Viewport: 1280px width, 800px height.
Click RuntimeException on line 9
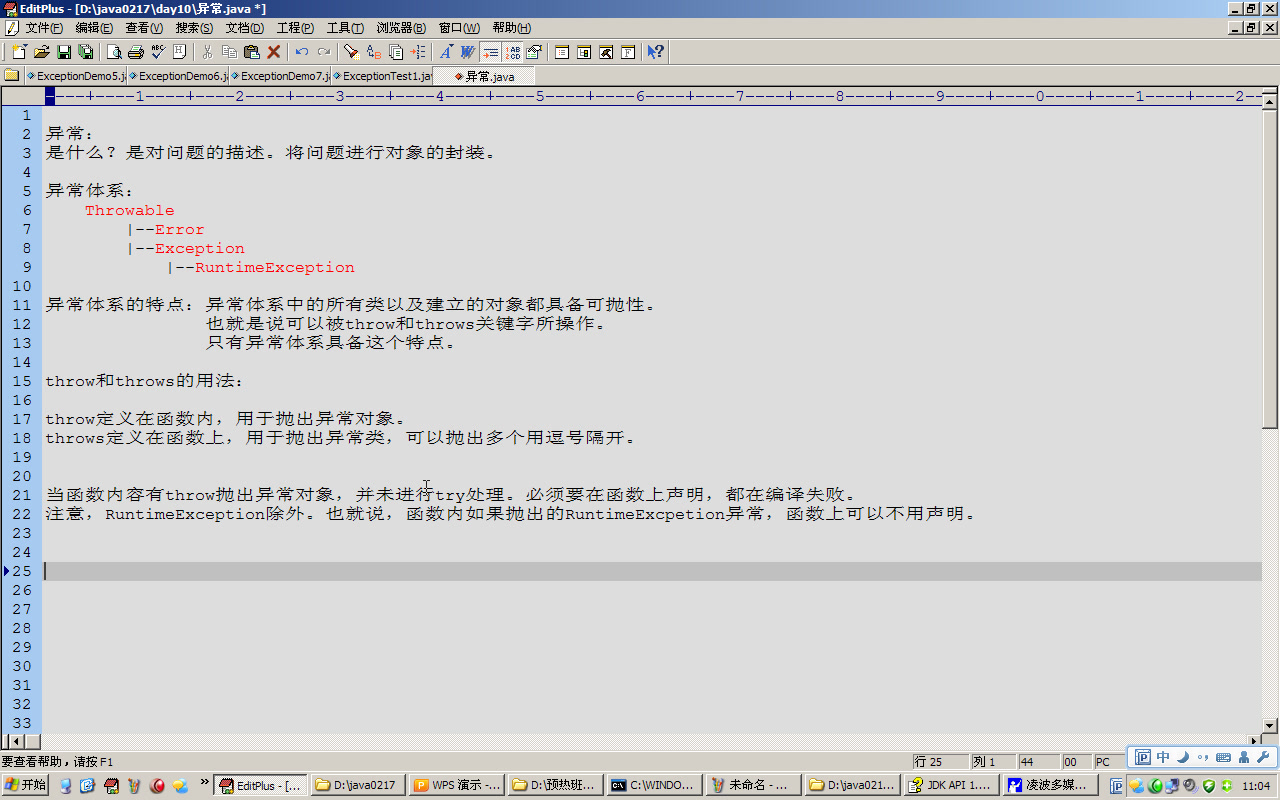[x=275, y=268]
